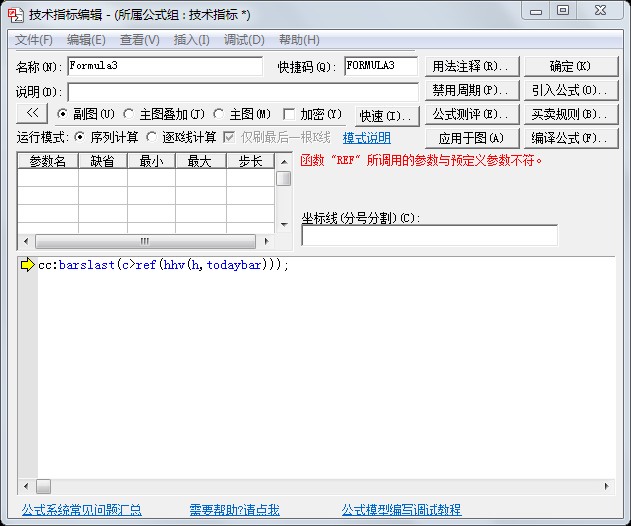631x526 pixels.
Task: Click the 买卖规则(B) button
Action: (571, 114)
